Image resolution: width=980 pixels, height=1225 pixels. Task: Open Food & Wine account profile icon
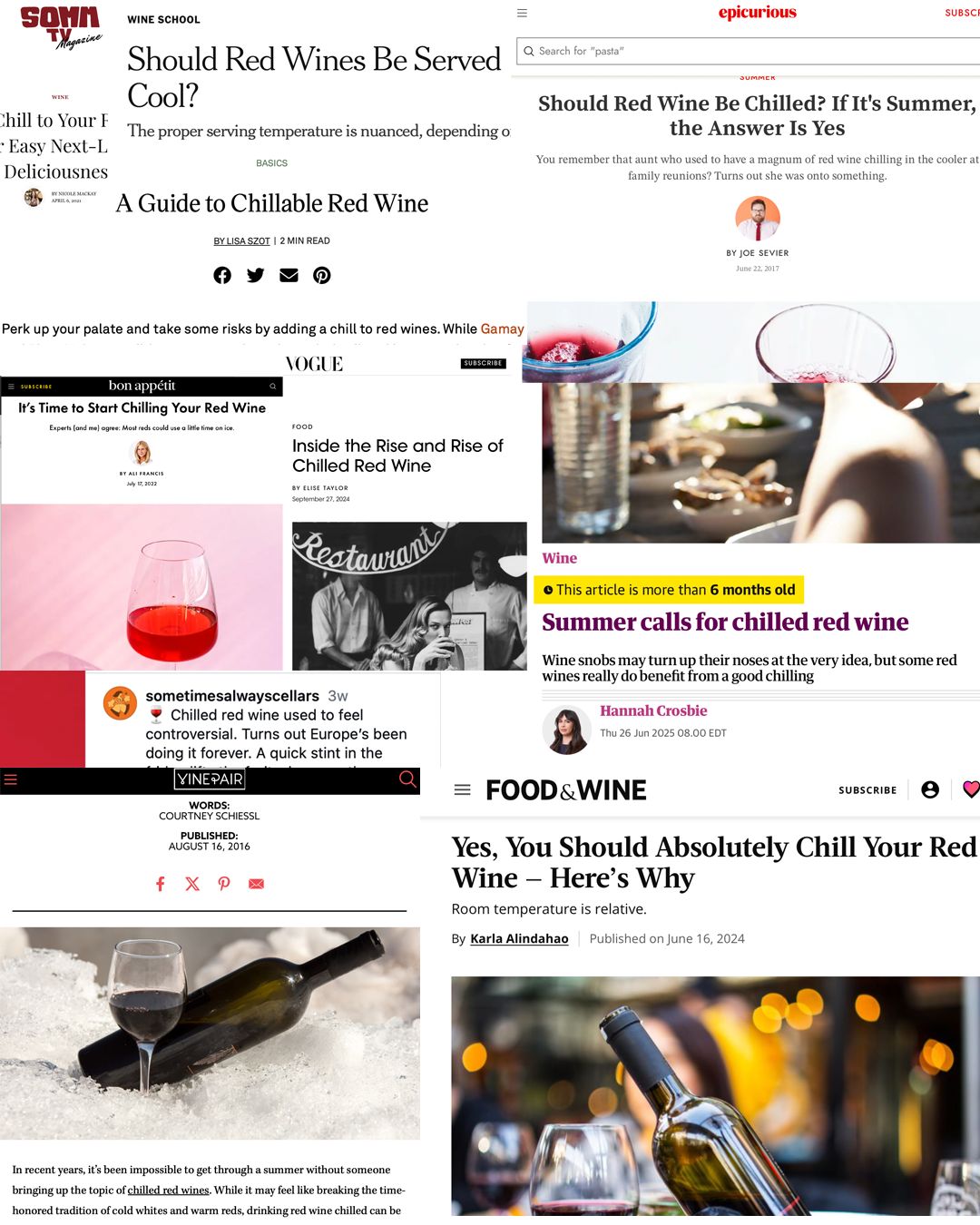point(930,789)
